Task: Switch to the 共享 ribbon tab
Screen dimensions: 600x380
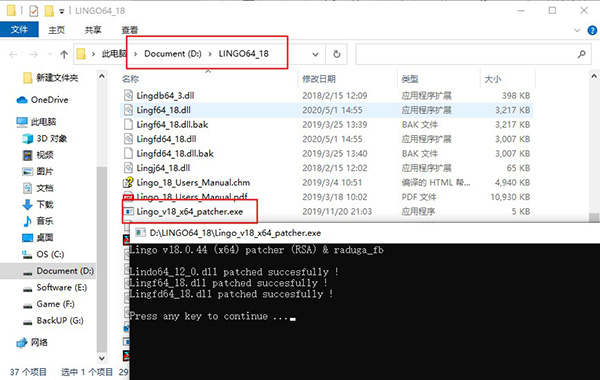Action: tap(93, 30)
